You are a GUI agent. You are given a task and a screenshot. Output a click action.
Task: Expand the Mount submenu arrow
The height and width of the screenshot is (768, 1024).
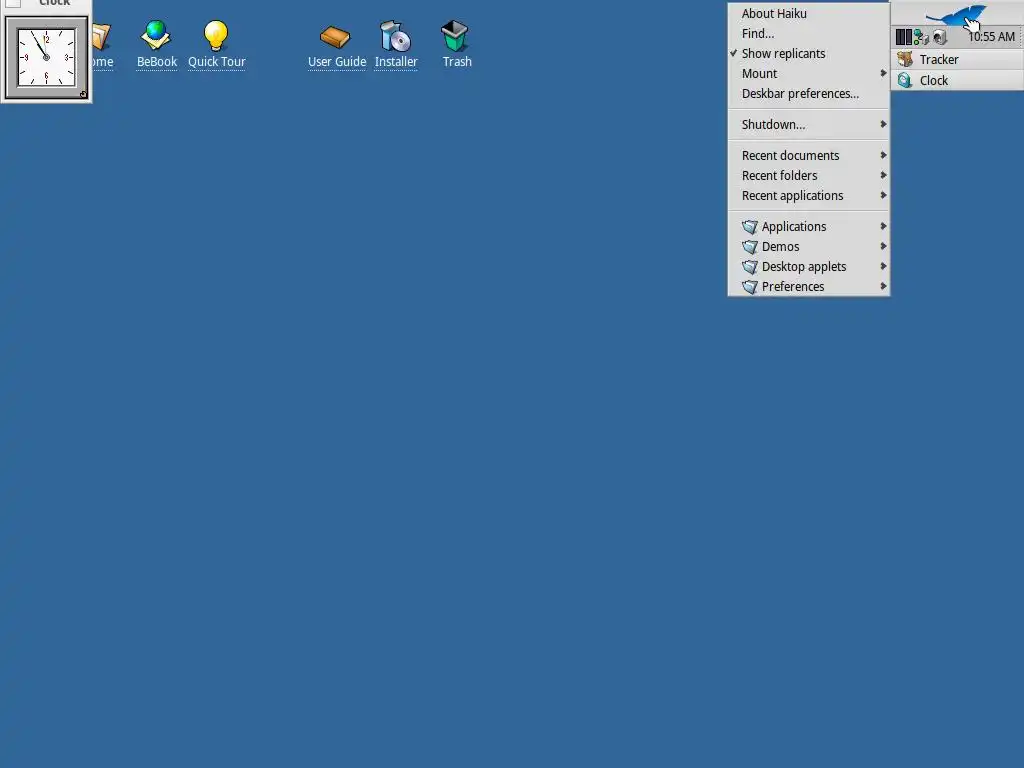pyautogui.click(x=883, y=73)
